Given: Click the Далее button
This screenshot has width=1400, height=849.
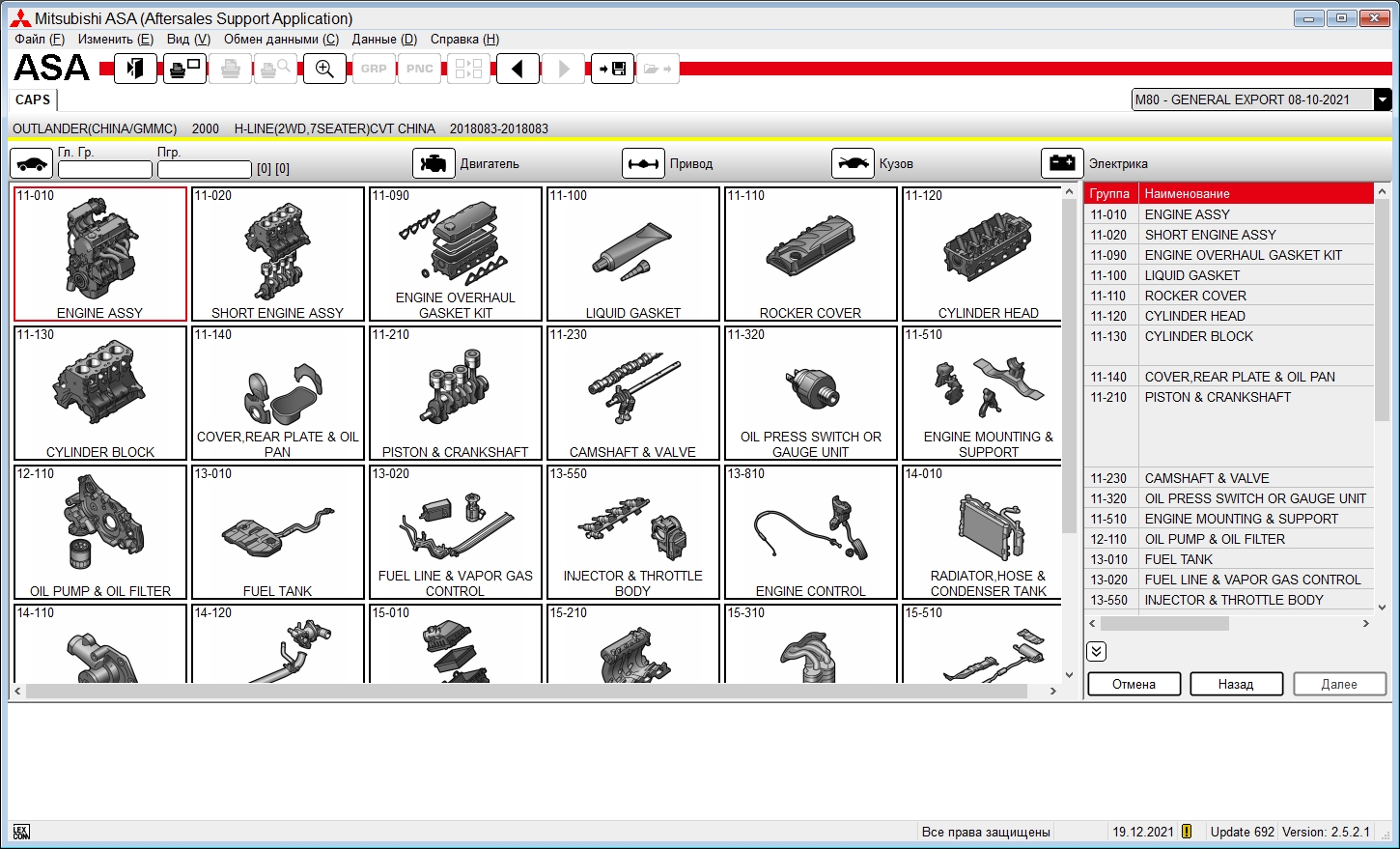Looking at the screenshot, I should pos(1339,684).
